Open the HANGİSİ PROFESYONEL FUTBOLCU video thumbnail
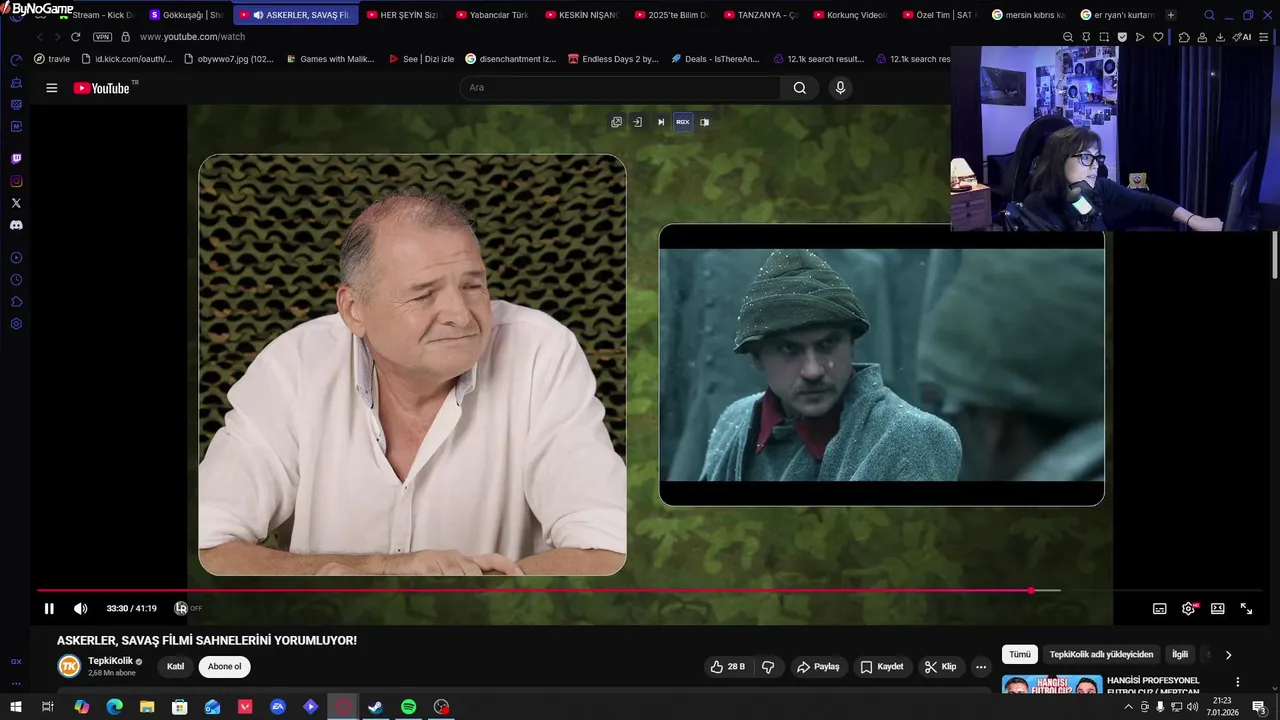Image resolution: width=1280 pixels, height=720 pixels. [1052, 686]
